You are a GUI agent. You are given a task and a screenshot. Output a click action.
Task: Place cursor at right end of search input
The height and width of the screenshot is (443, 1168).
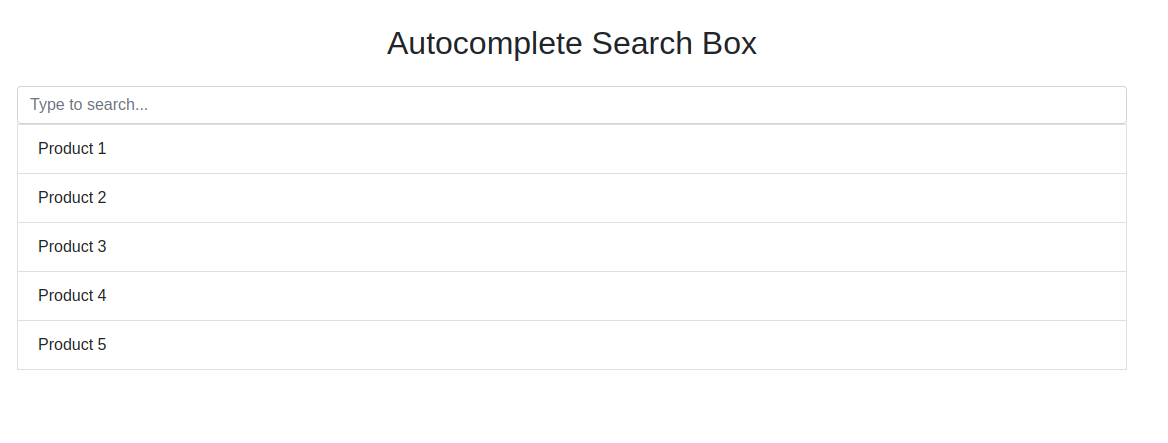point(1110,105)
